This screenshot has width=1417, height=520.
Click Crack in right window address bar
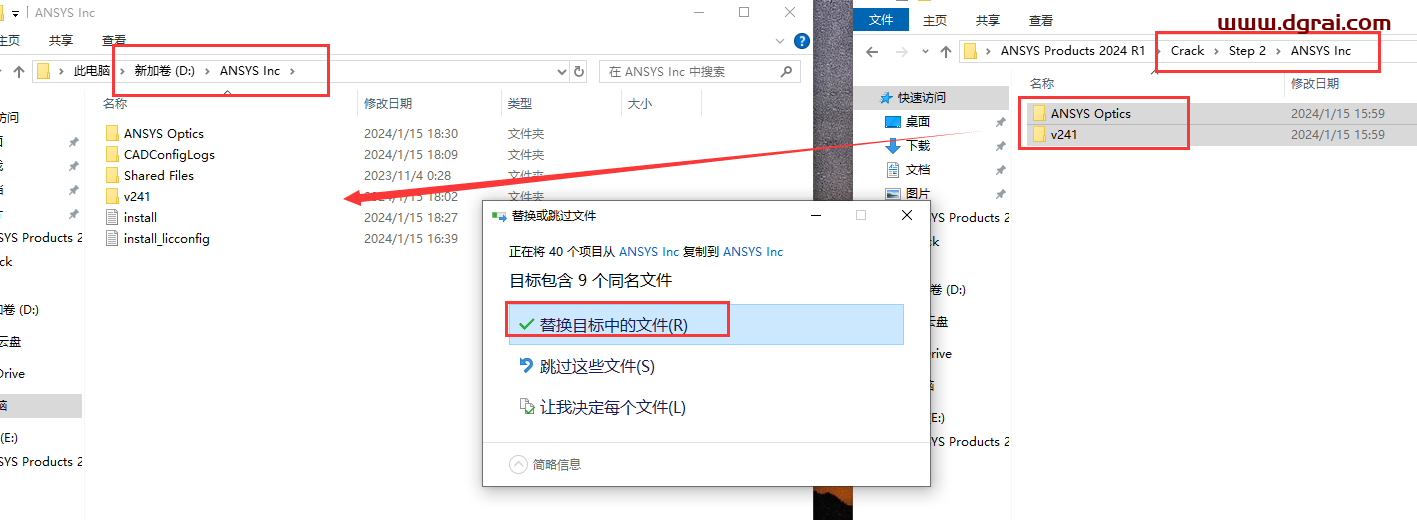click(1188, 51)
